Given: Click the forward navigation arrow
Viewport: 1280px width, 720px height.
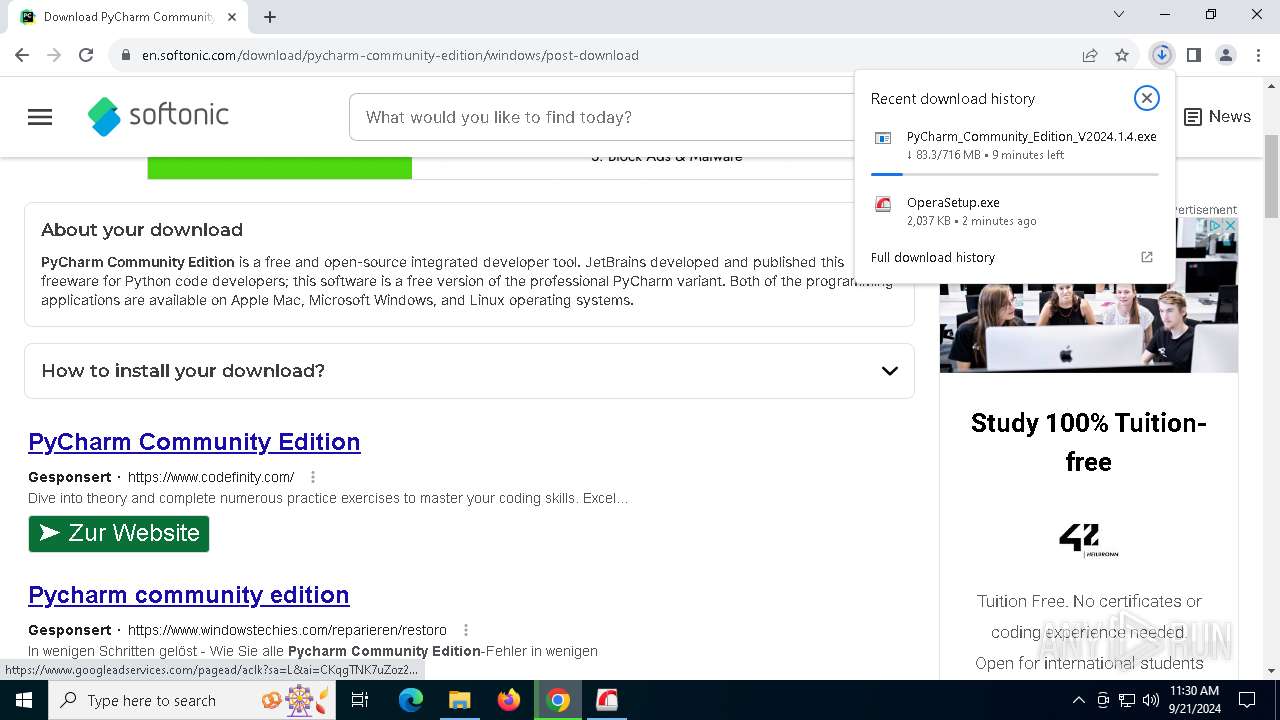Looking at the screenshot, I should 54,55.
